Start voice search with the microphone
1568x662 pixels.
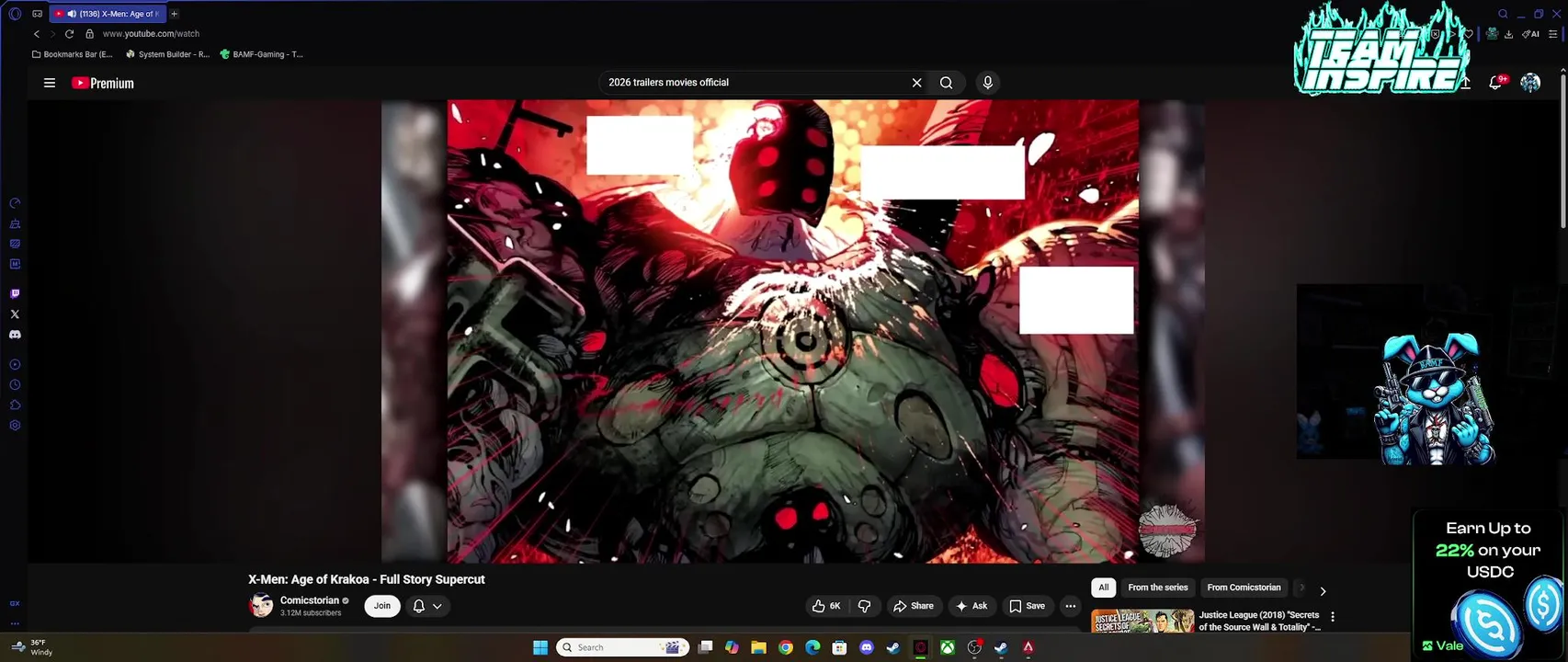click(988, 83)
